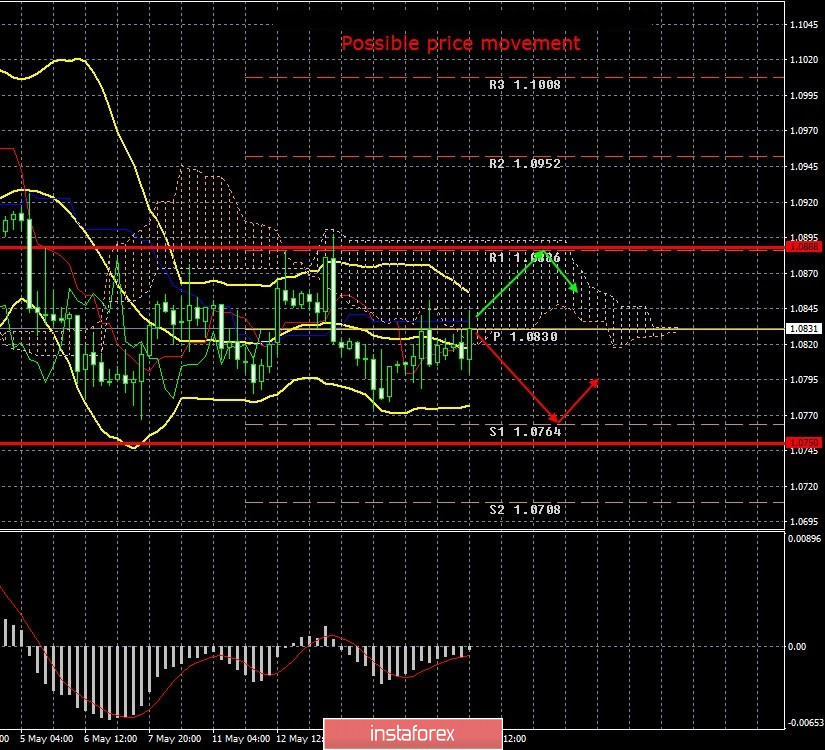Click the -0.00653 indicator scale value
The width and height of the screenshot is (825, 750).
tap(804, 723)
